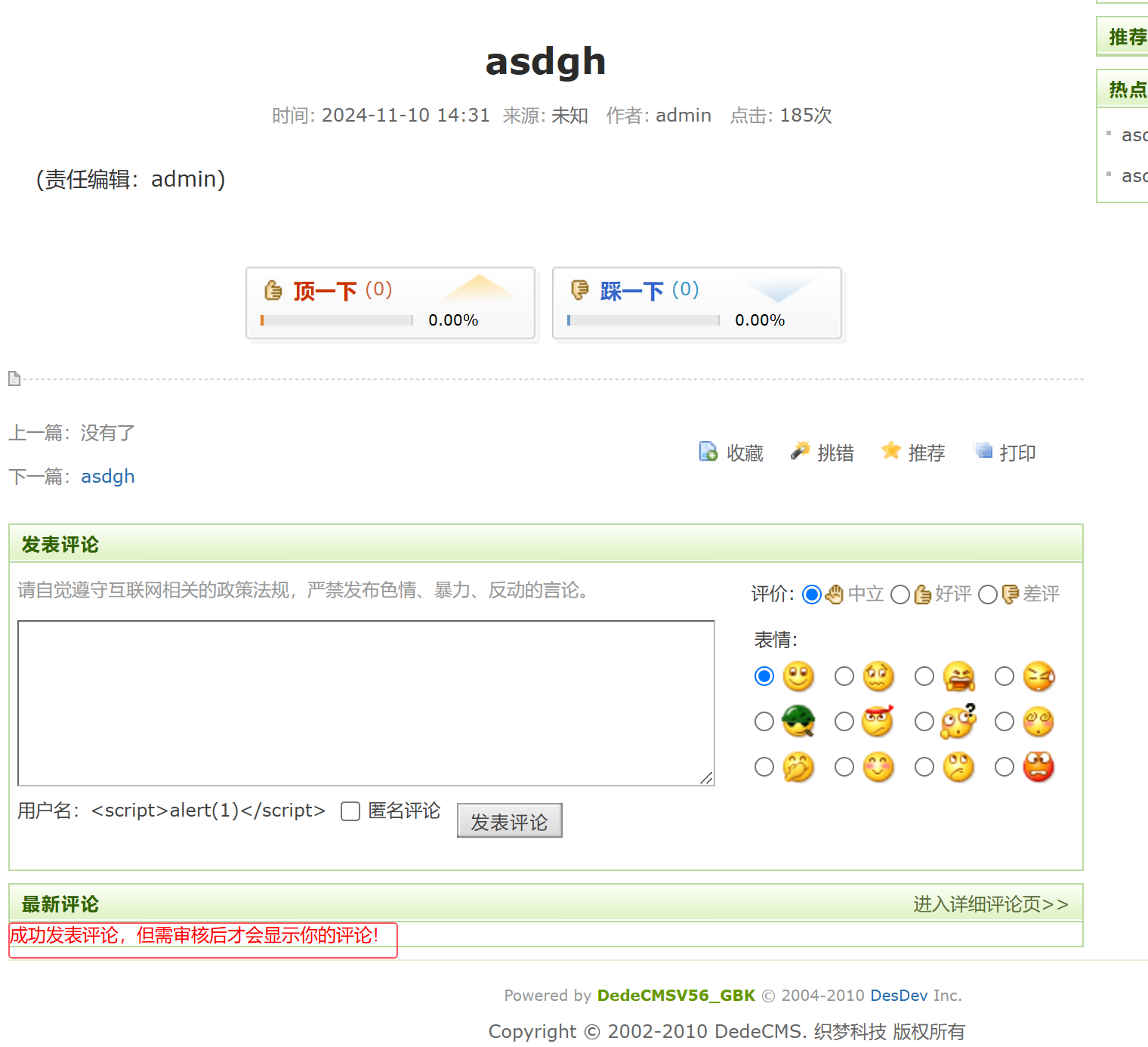Select radio for the blushing emoticon
Image resolution: width=1148 pixels, height=1047 pixels.
[844, 767]
